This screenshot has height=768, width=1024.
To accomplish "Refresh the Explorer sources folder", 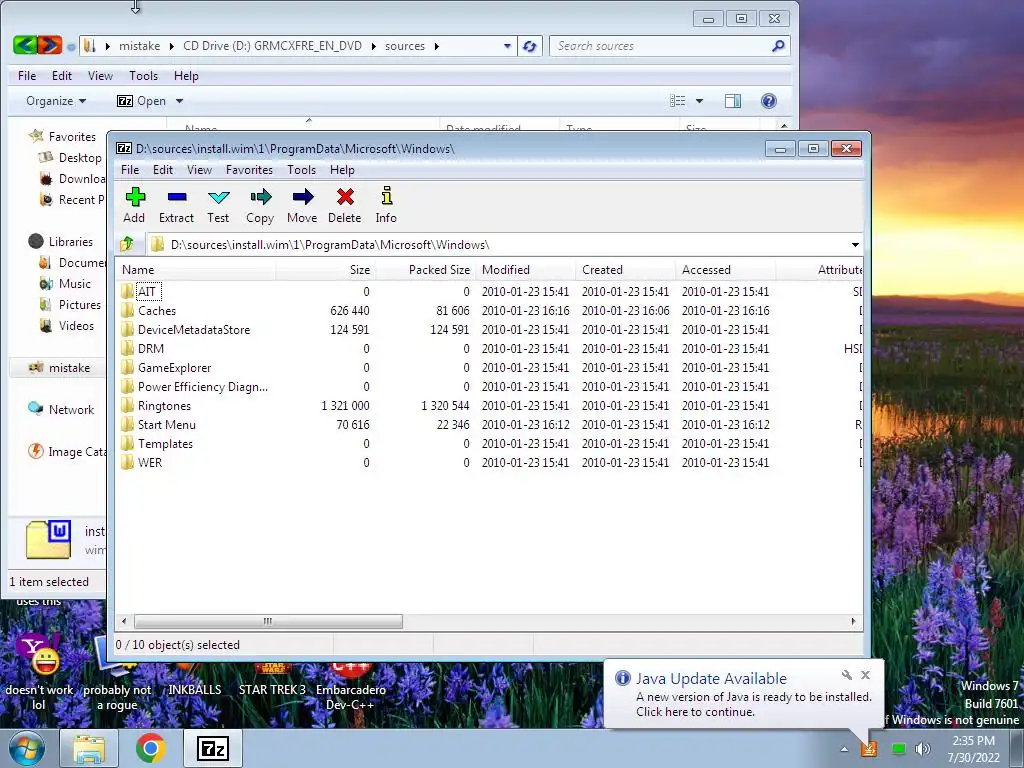I will point(530,46).
